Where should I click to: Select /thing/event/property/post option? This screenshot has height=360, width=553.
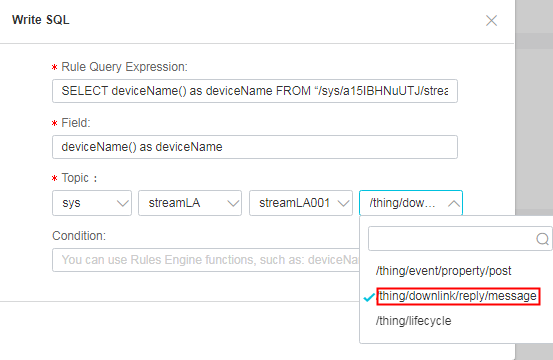(x=443, y=271)
